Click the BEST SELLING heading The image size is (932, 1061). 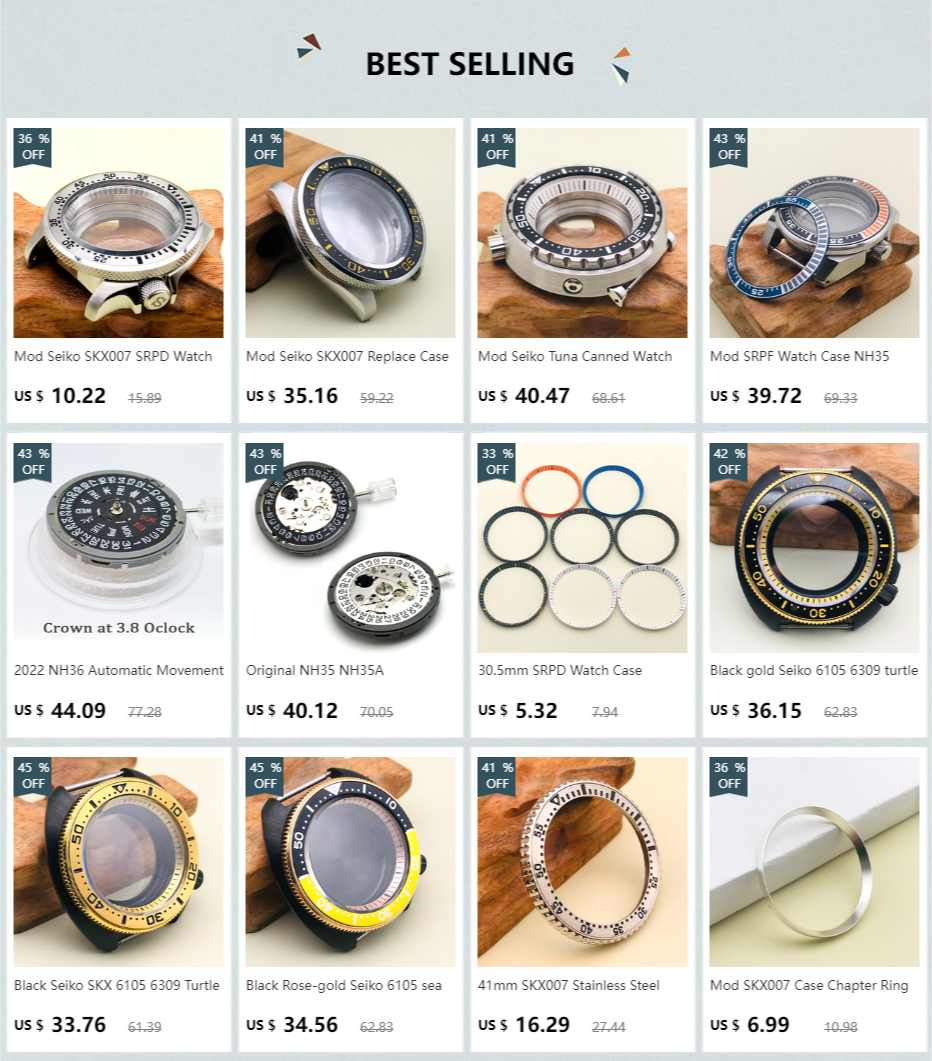(470, 64)
